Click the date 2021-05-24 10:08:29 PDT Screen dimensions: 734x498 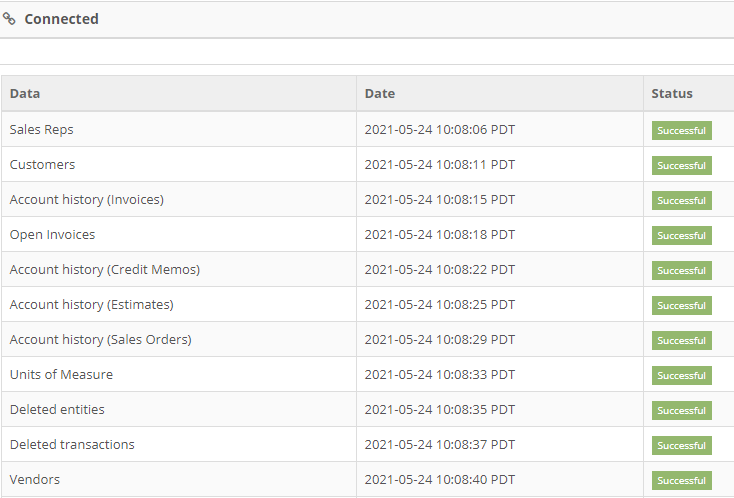point(440,340)
